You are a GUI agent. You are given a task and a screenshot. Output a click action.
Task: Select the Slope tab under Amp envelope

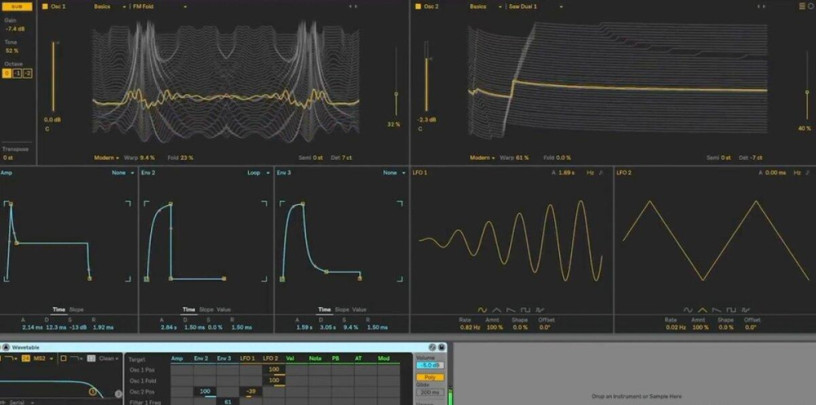[76, 309]
